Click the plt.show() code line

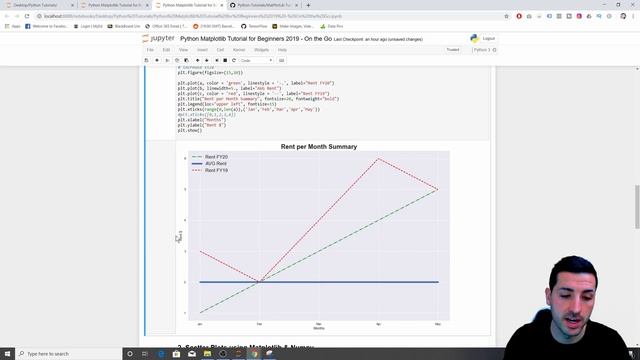tap(190, 131)
